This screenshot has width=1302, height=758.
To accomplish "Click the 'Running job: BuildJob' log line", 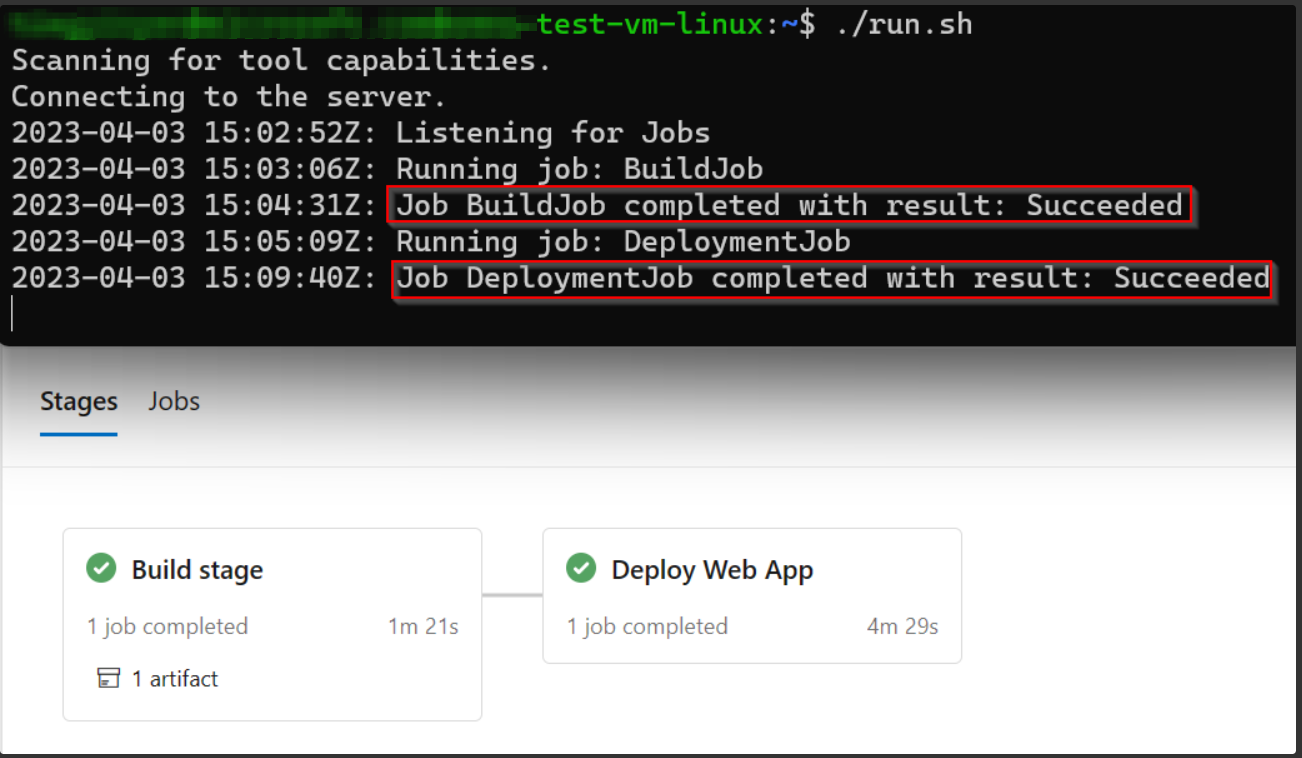I will tap(579, 169).
